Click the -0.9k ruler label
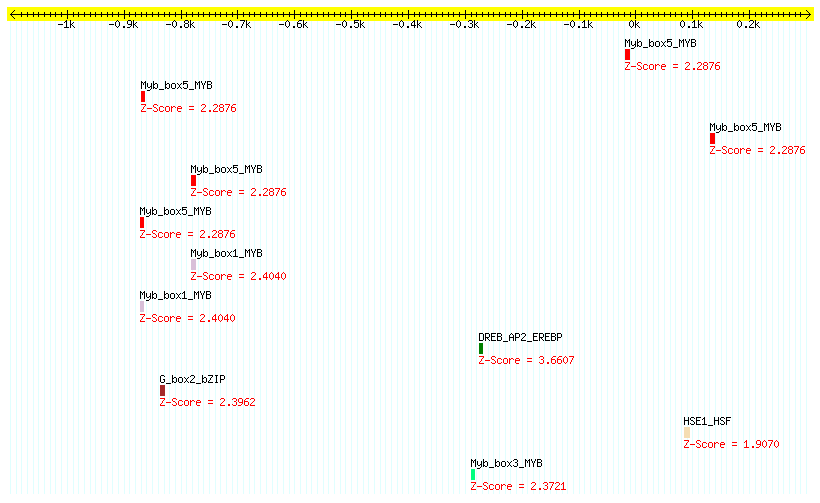This screenshot has height=503, width=820. coord(123,25)
